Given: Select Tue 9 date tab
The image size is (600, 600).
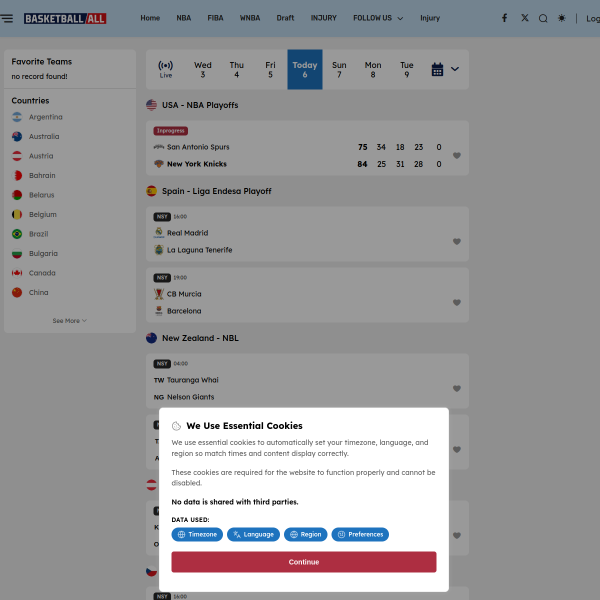Looking at the screenshot, I should (x=407, y=69).
